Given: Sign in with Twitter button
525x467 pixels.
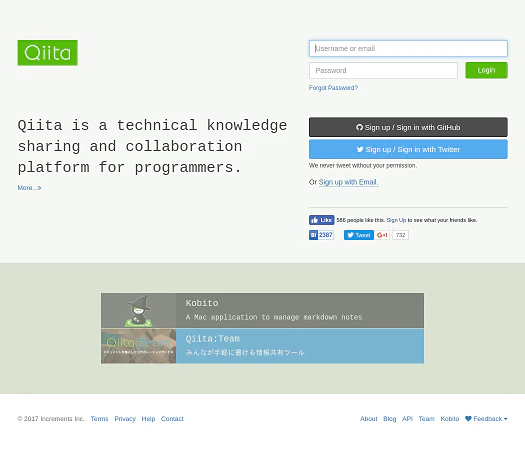Looking at the screenshot, I should [x=408, y=149].
